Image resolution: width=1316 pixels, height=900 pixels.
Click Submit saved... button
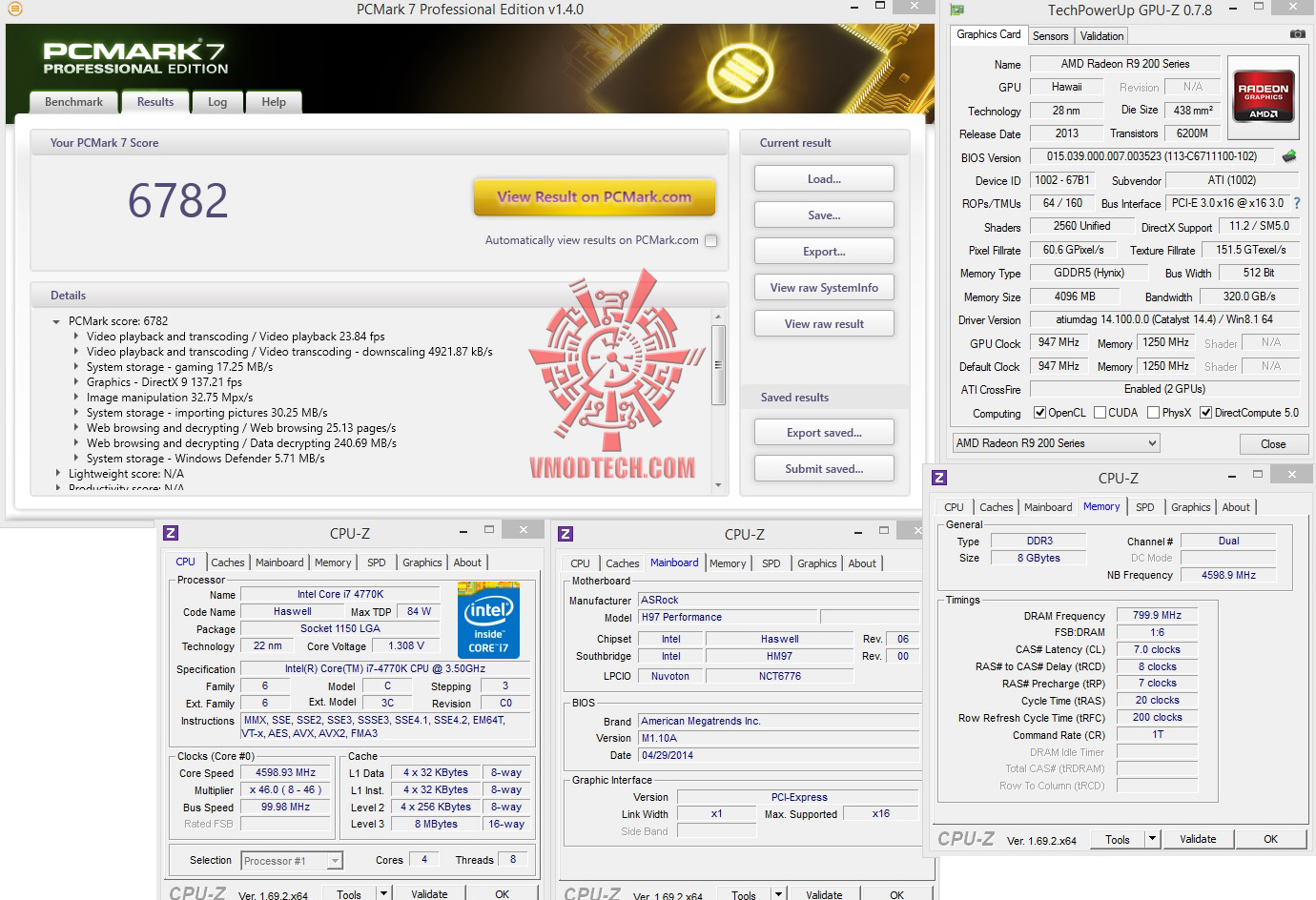point(824,469)
